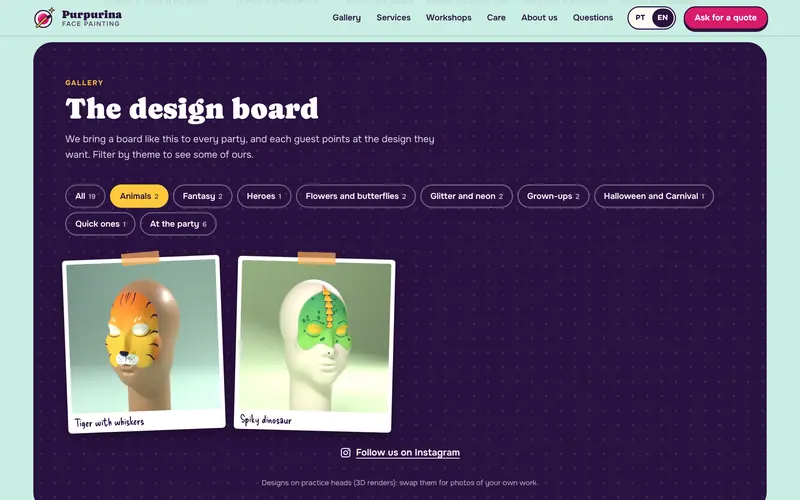
Task: Click the Ask for a quote button
Action: (726, 18)
